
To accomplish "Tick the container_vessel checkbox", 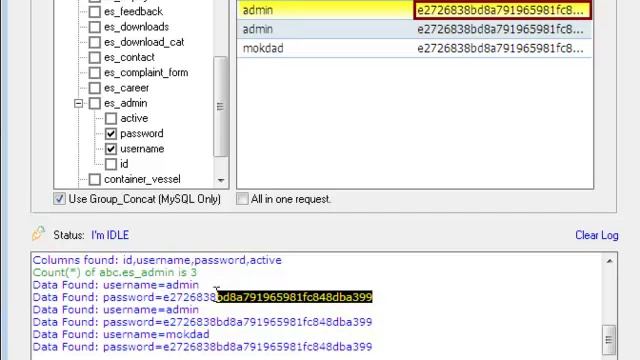I will 95,179.
